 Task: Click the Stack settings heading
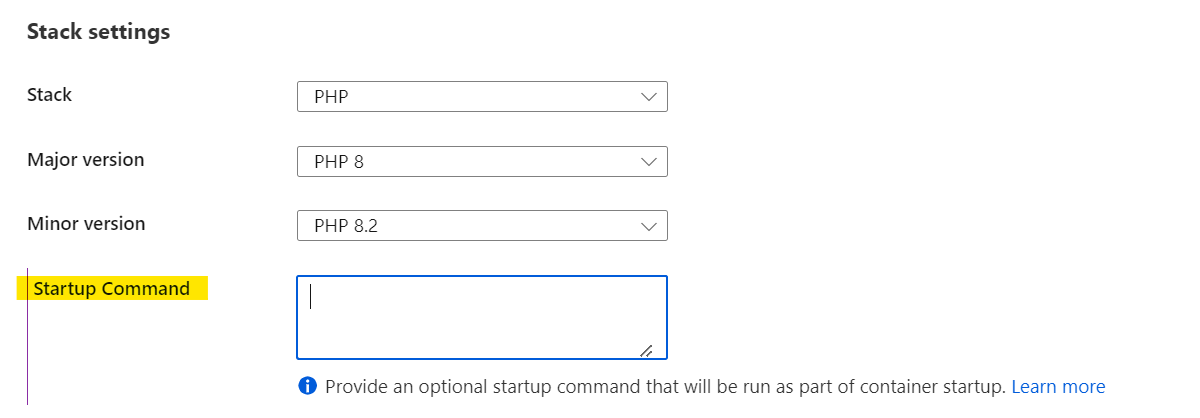98,32
